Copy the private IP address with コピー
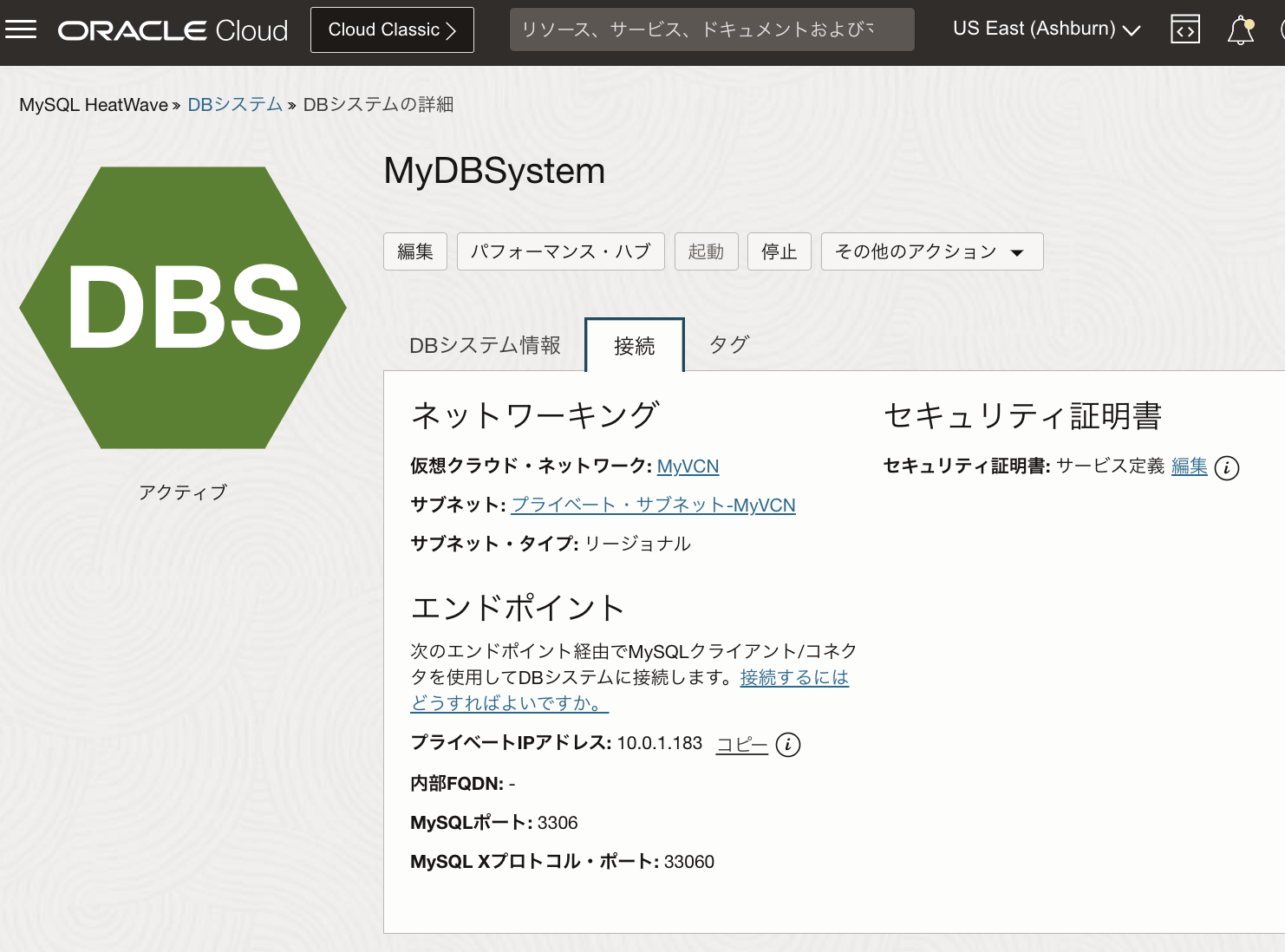The height and width of the screenshot is (952, 1285). (x=742, y=744)
